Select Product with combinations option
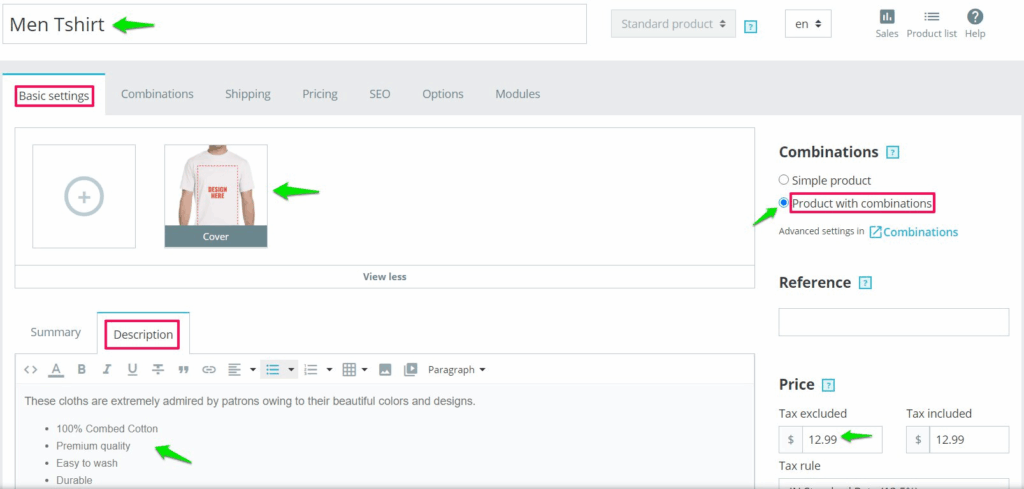This screenshot has height=489, width=1024. (x=784, y=203)
